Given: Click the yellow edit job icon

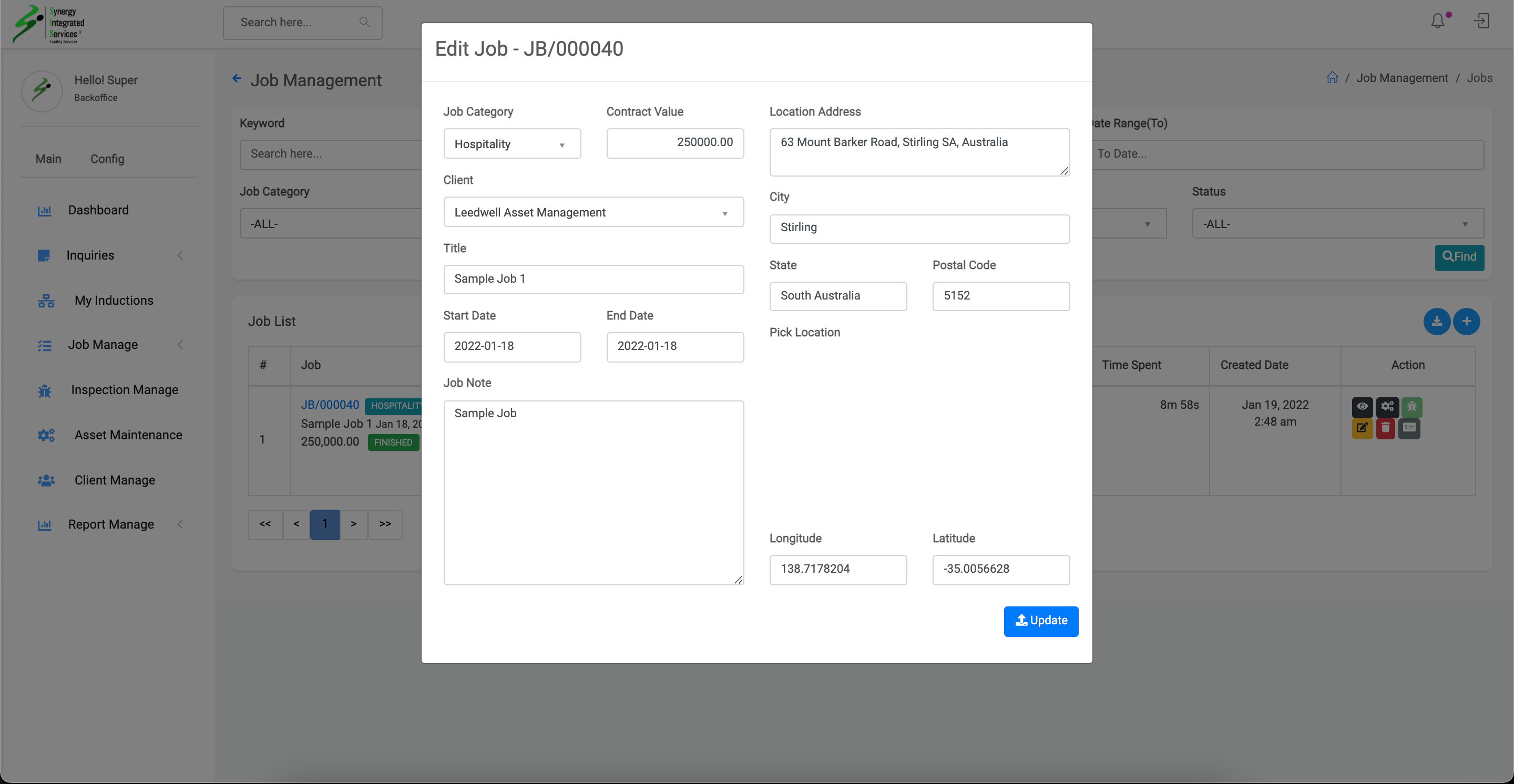Looking at the screenshot, I should tap(1362, 428).
